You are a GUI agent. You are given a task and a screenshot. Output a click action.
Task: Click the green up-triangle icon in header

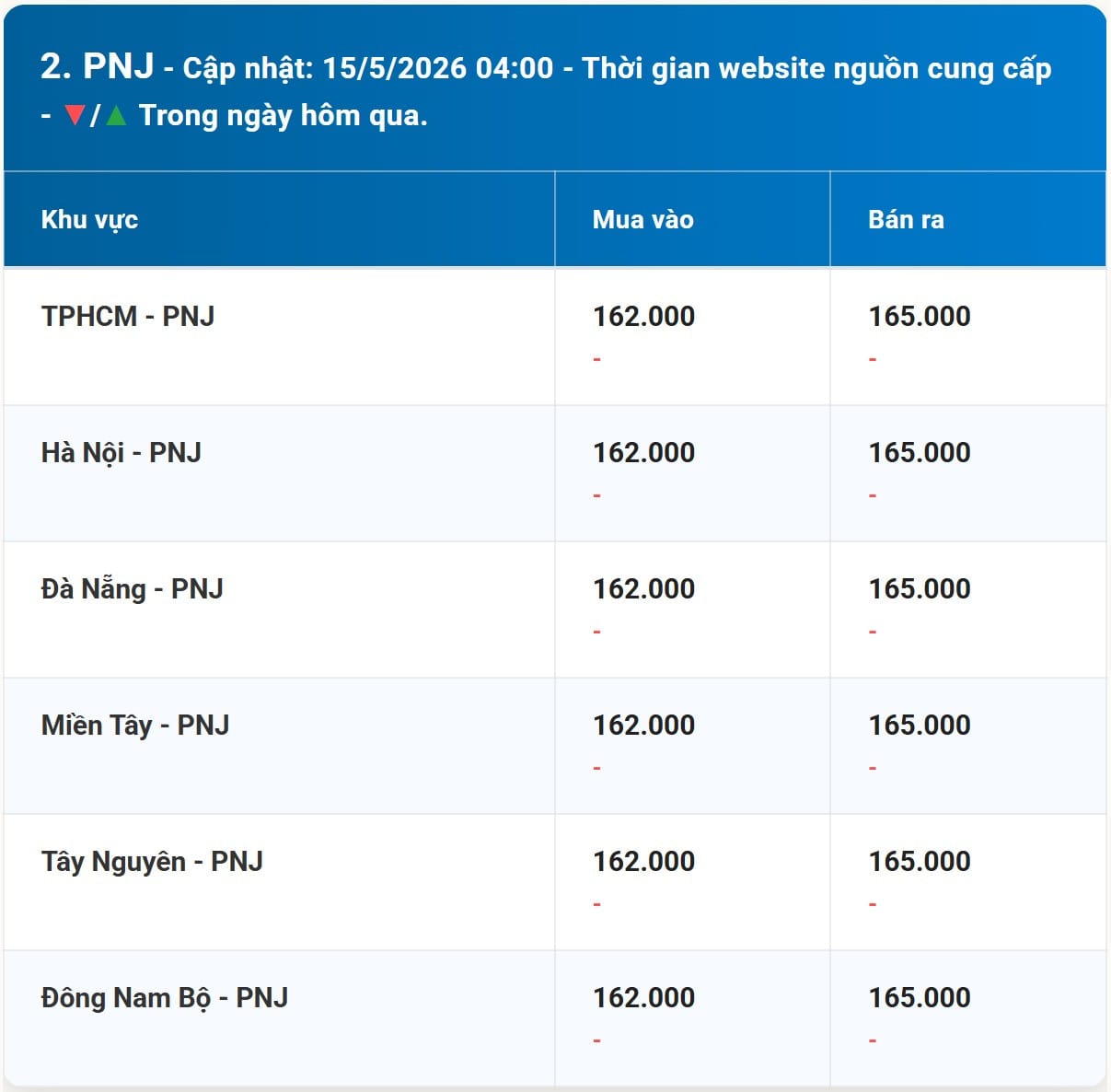coord(116,116)
